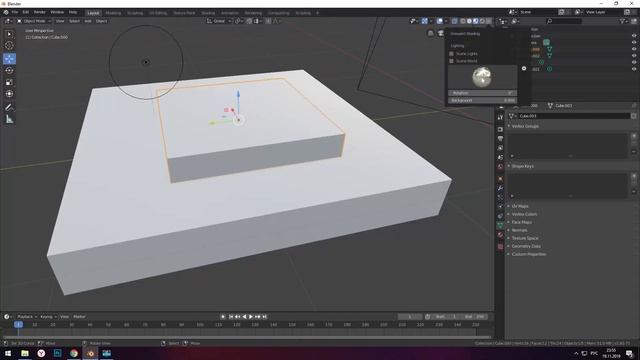Open the Windows Start menu
Viewport: 640px width, 360px height.
pyautogui.click(x=8, y=353)
